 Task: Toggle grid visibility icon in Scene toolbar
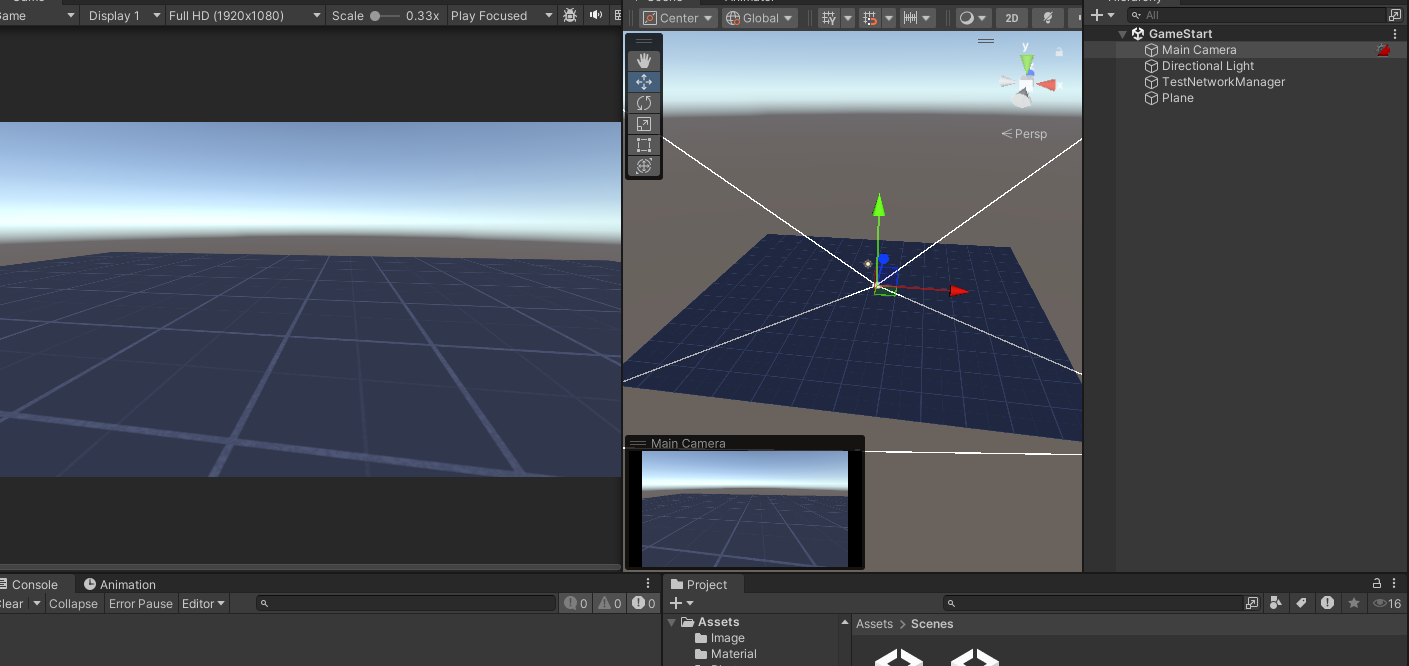pyautogui.click(x=828, y=18)
